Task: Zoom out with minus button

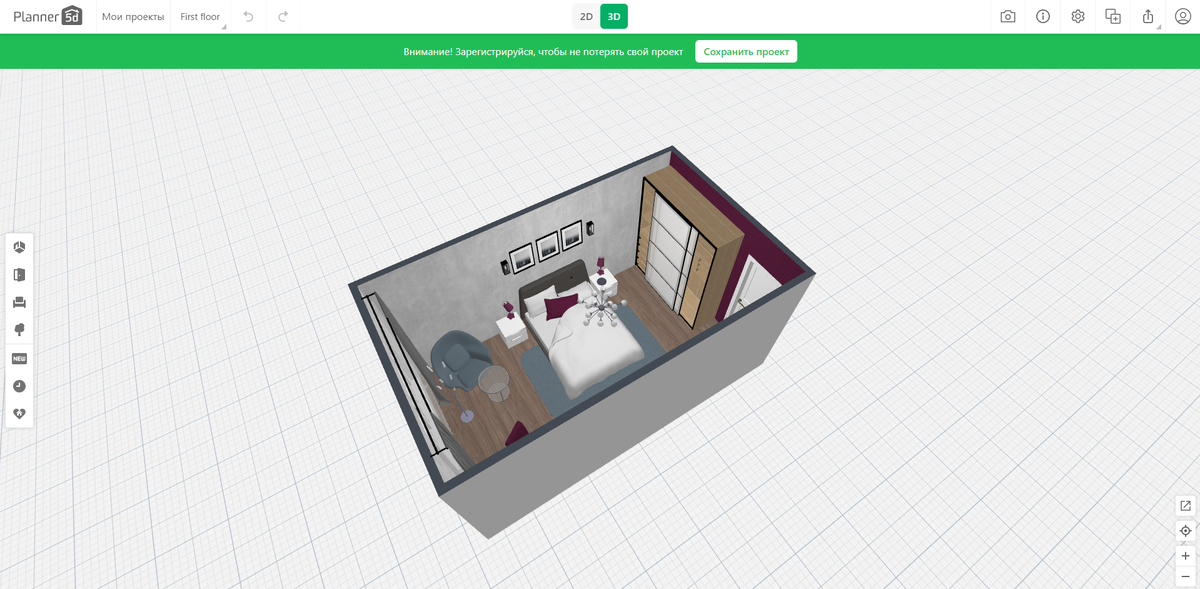Action: pos(1185,576)
